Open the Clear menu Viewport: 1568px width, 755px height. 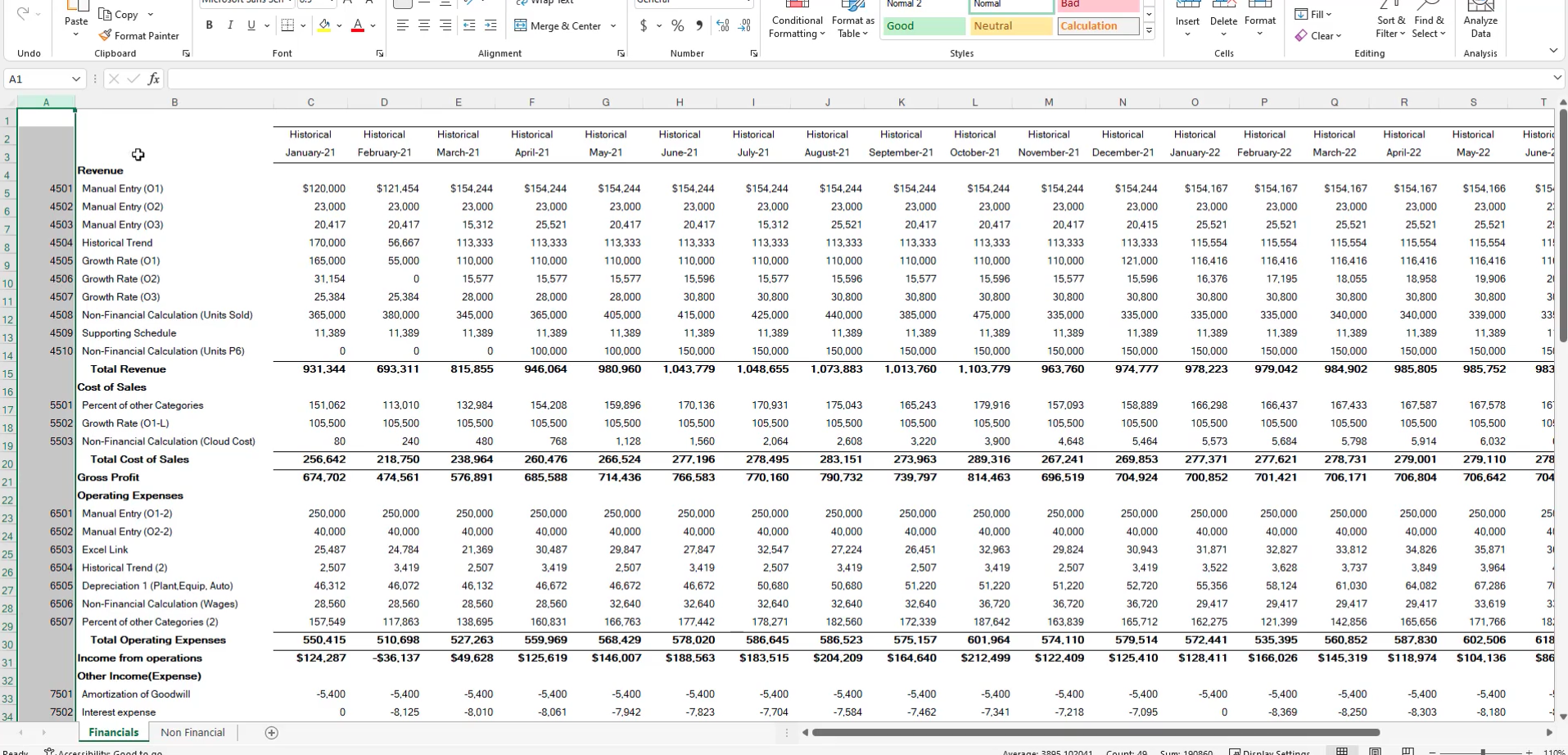[1318, 35]
